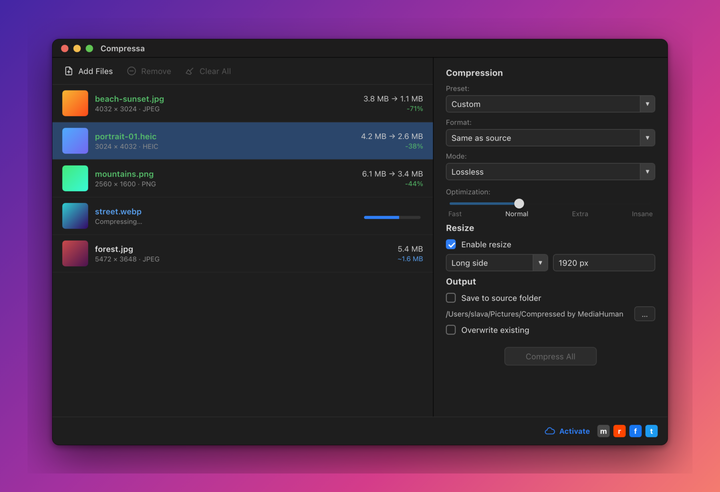Click the 'Compressing...' status text

pos(118,222)
